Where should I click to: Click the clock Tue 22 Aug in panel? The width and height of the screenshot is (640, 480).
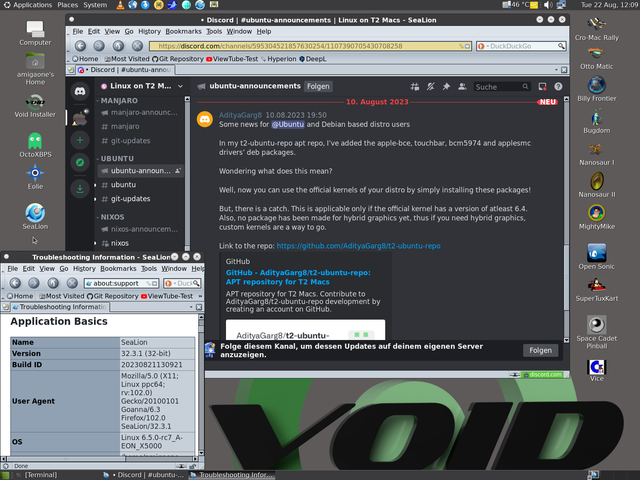coord(609,5)
